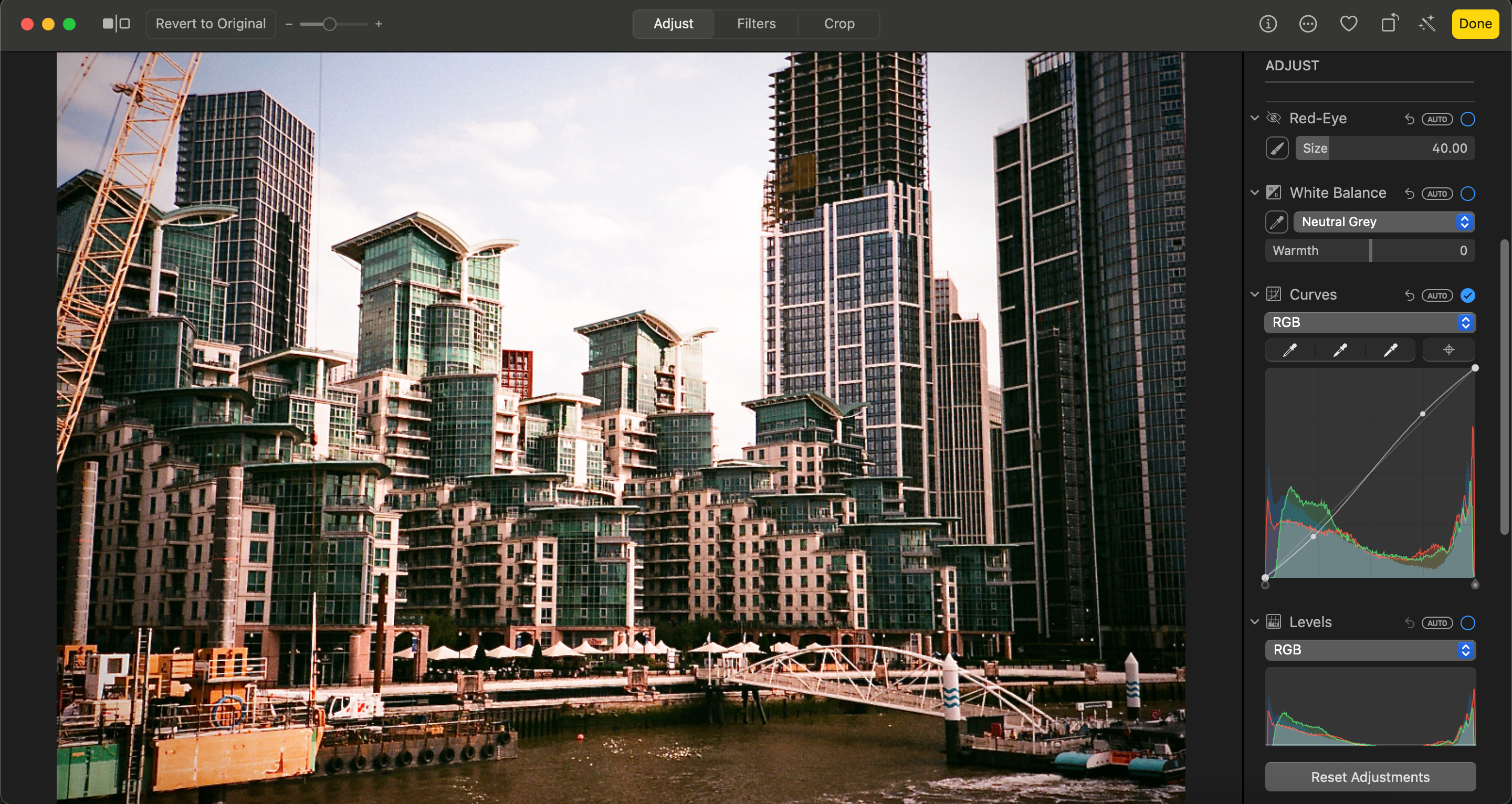Image resolution: width=1512 pixels, height=804 pixels.
Task: Click the crosshair point picker in Curves
Action: click(x=1448, y=350)
